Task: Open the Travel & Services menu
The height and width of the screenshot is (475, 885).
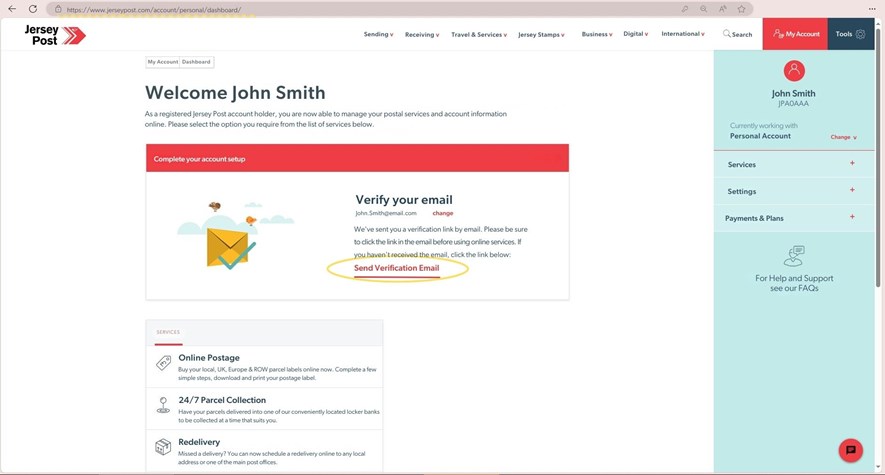Action: point(478,34)
